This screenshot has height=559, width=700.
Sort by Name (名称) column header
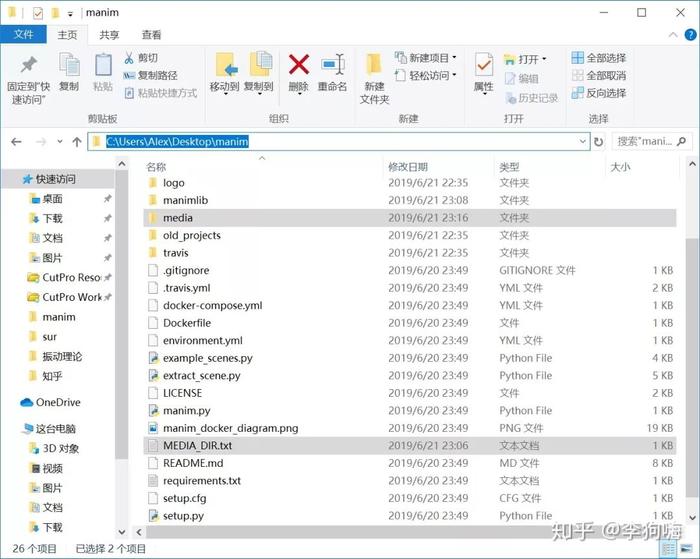click(x=156, y=167)
